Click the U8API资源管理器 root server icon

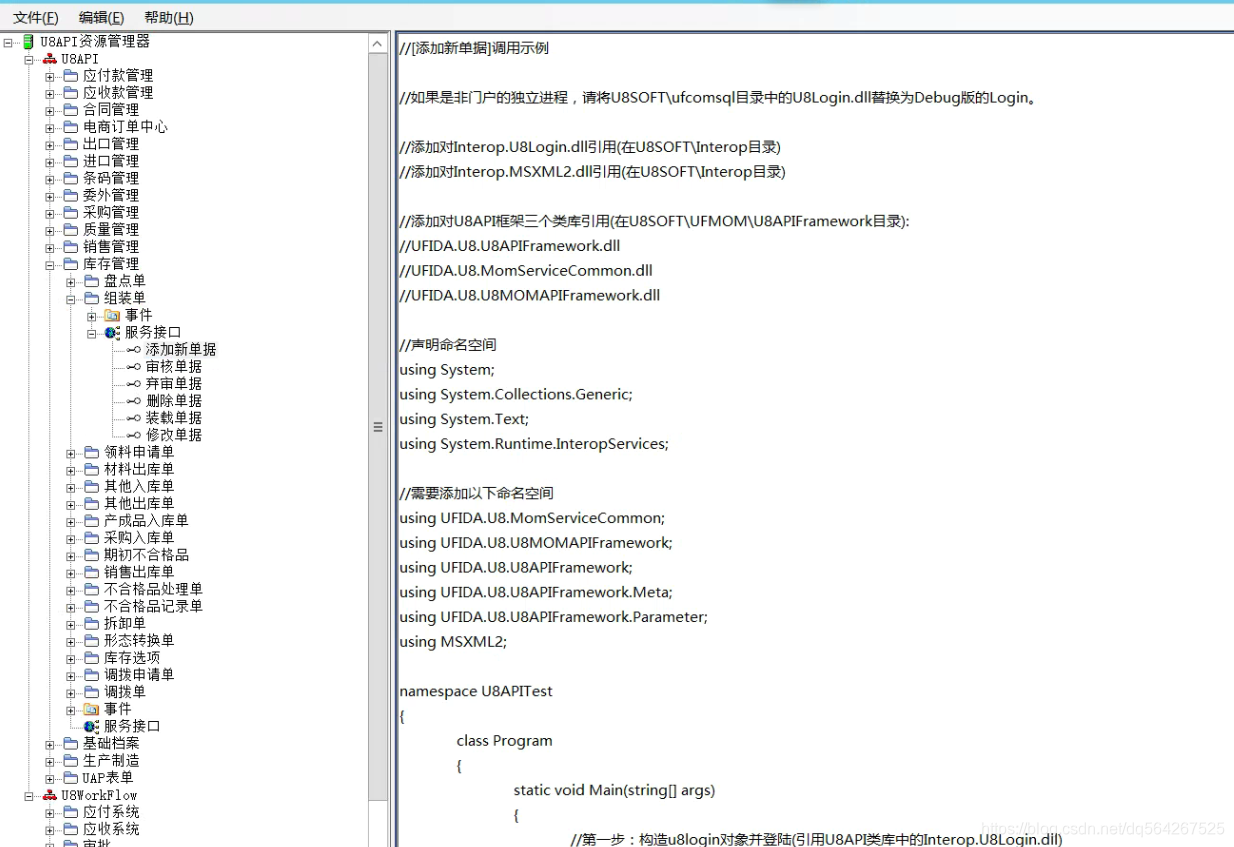pos(28,42)
